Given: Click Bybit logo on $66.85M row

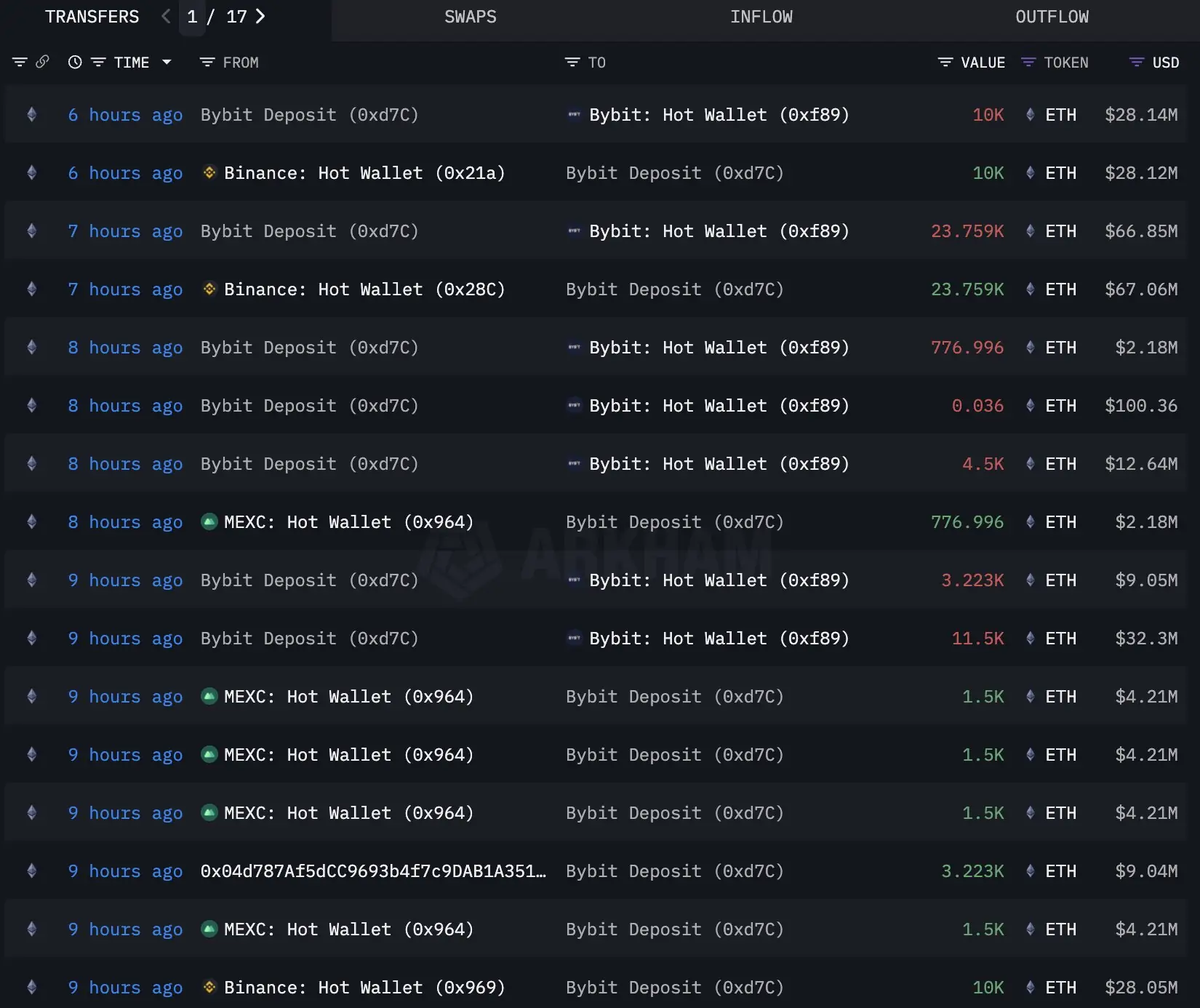Looking at the screenshot, I should tap(575, 231).
